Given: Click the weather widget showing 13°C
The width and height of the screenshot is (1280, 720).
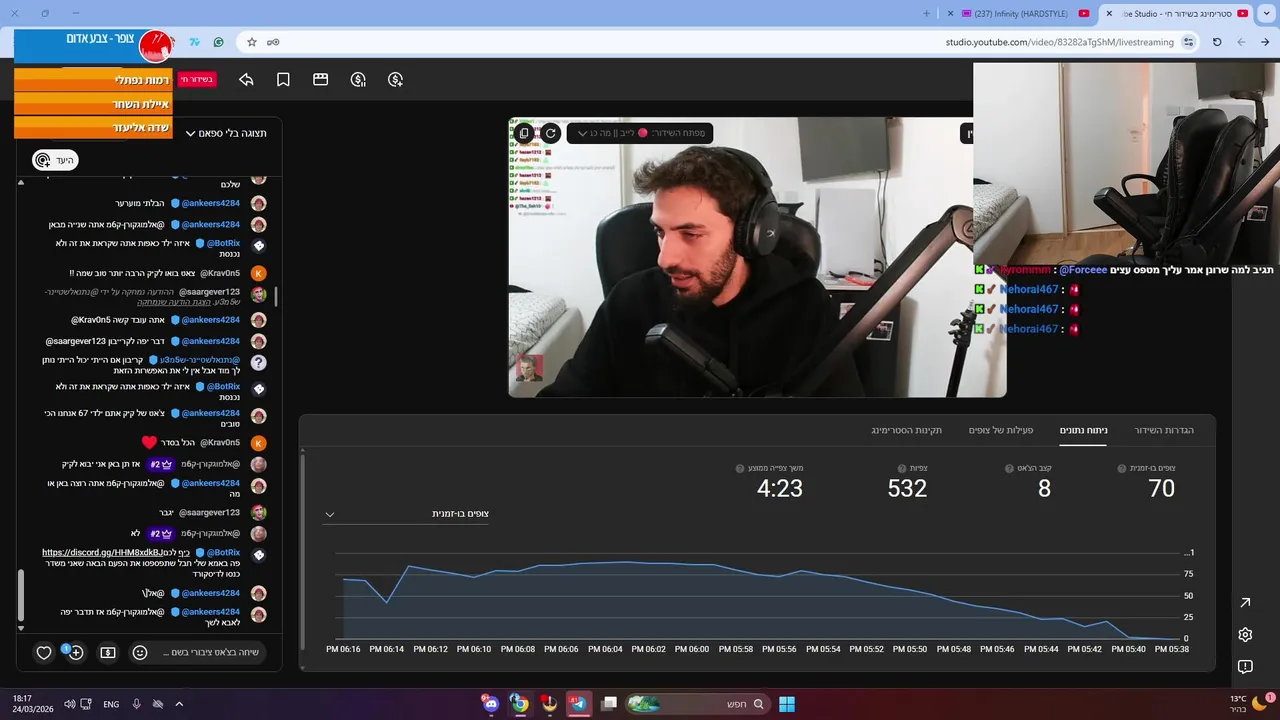Looking at the screenshot, I should [x=1248, y=704].
